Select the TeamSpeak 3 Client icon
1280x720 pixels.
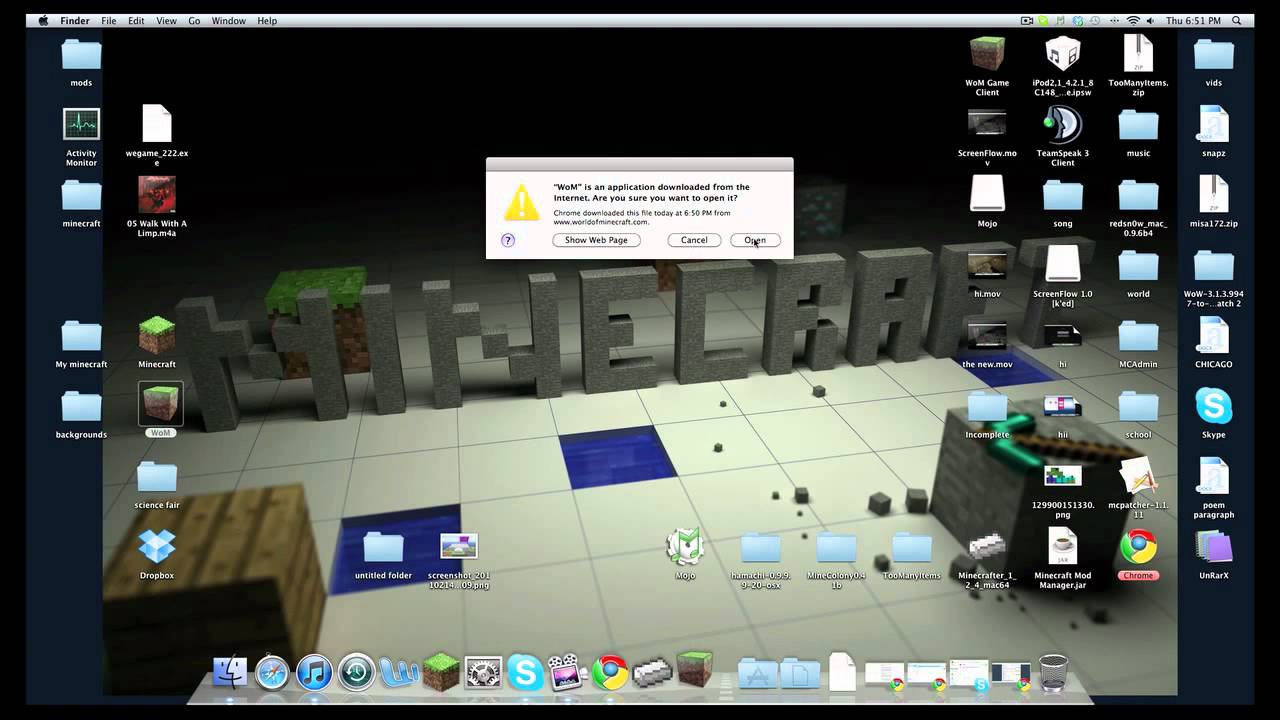click(1062, 125)
